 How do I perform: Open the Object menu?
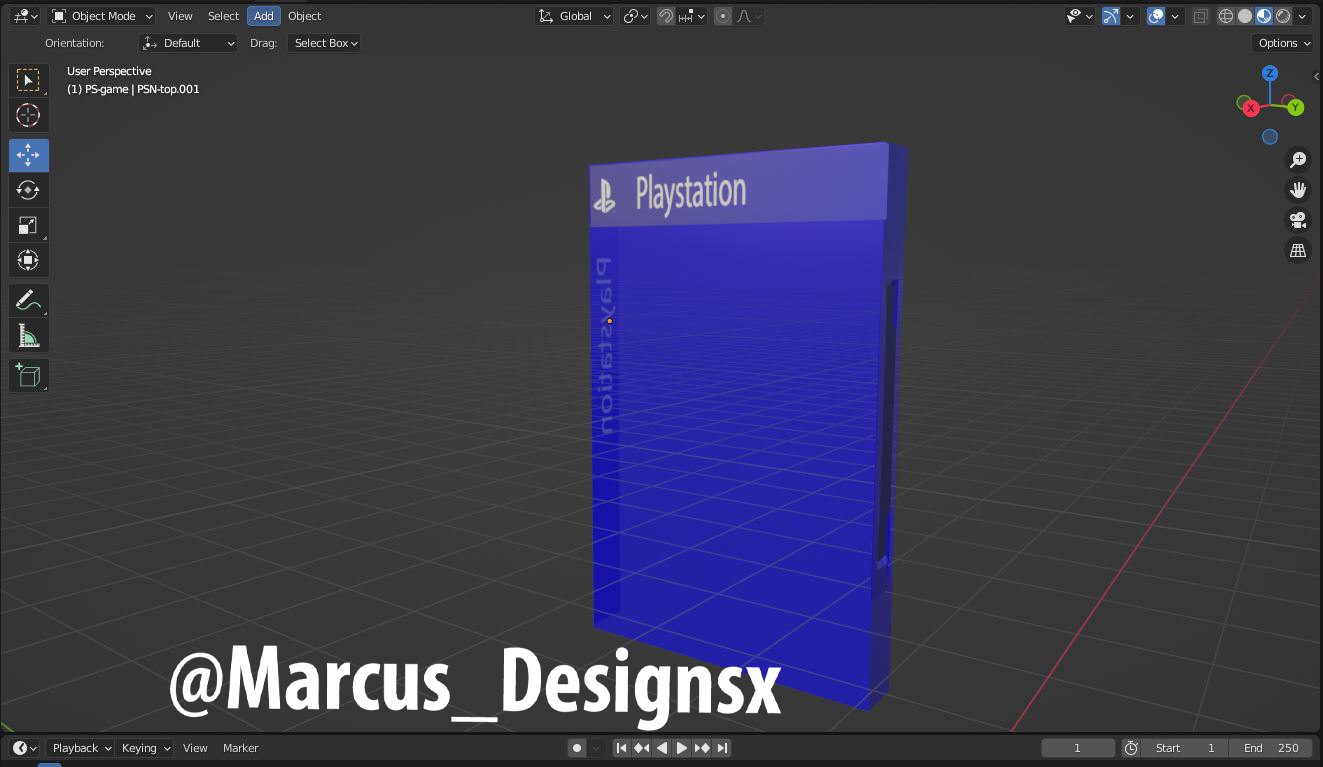[304, 16]
